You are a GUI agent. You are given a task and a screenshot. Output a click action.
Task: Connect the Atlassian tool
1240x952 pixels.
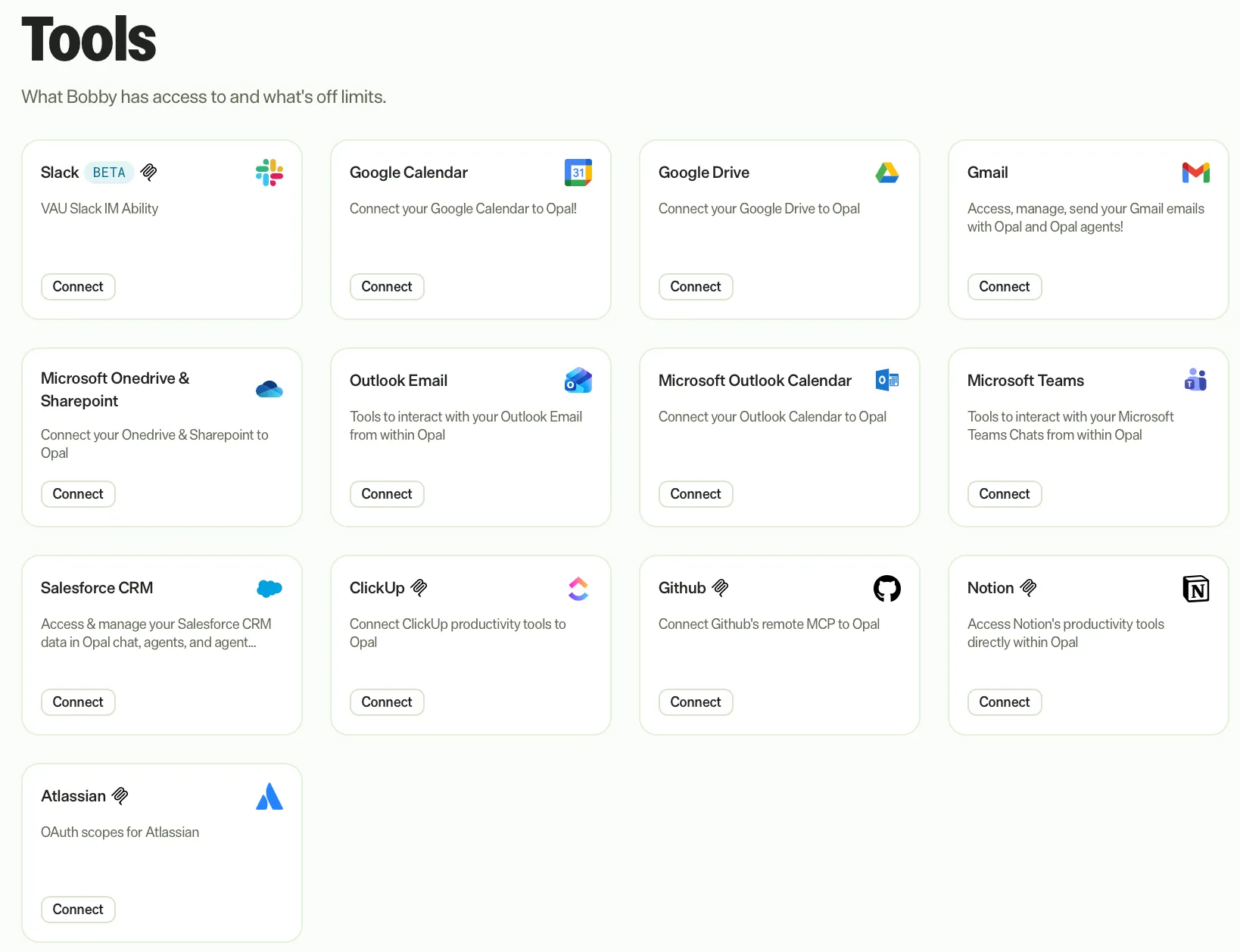(78, 910)
